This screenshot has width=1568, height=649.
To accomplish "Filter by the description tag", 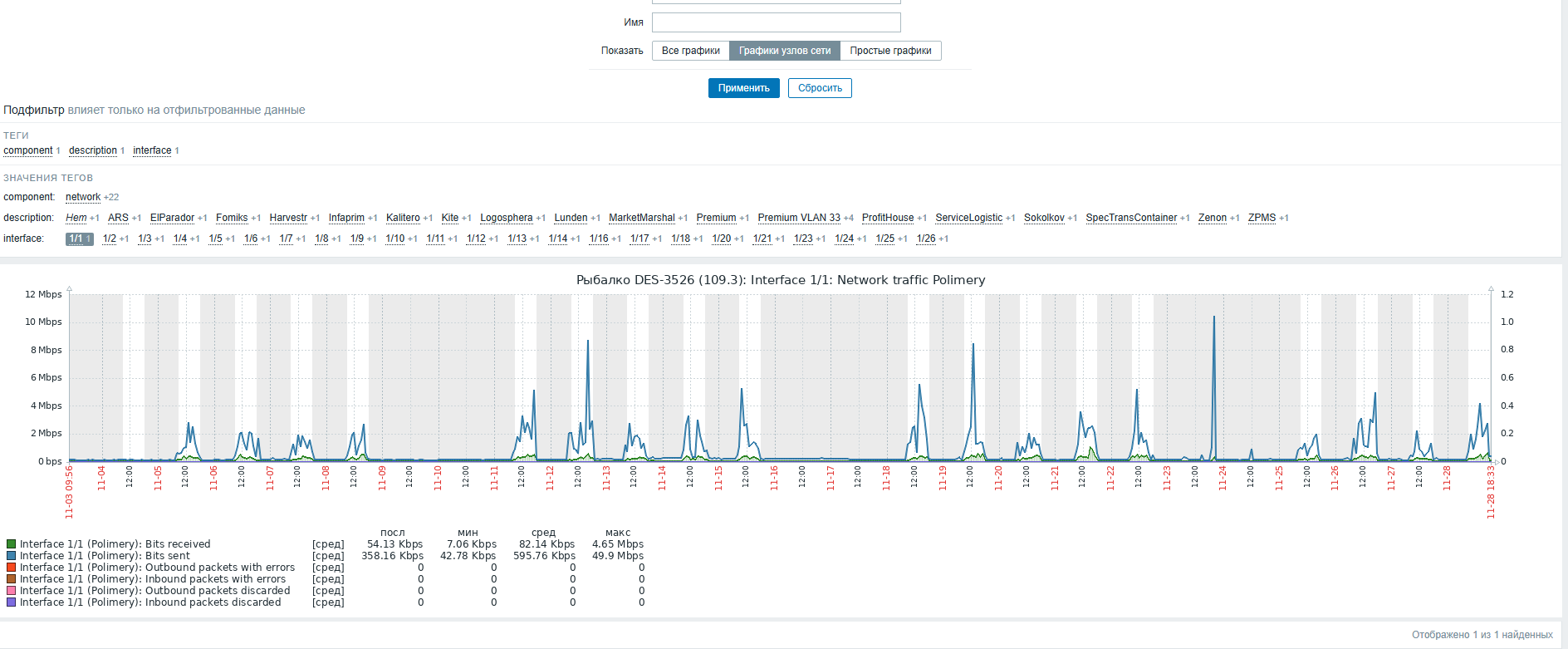I will [93, 150].
